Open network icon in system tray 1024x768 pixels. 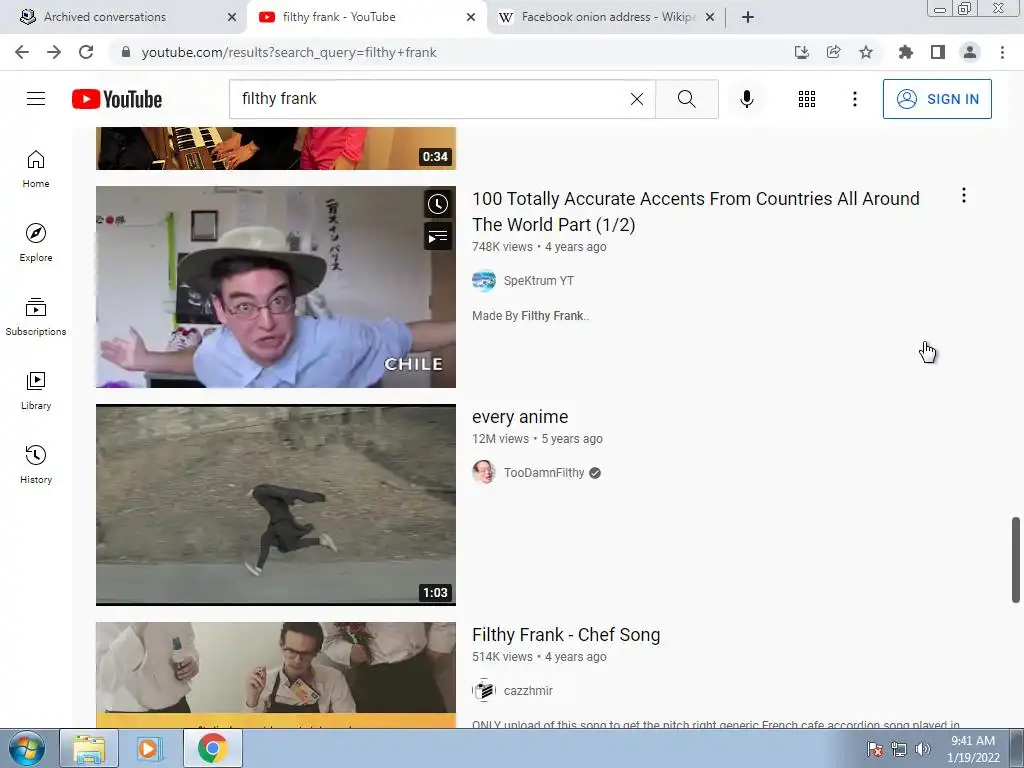[x=899, y=749]
